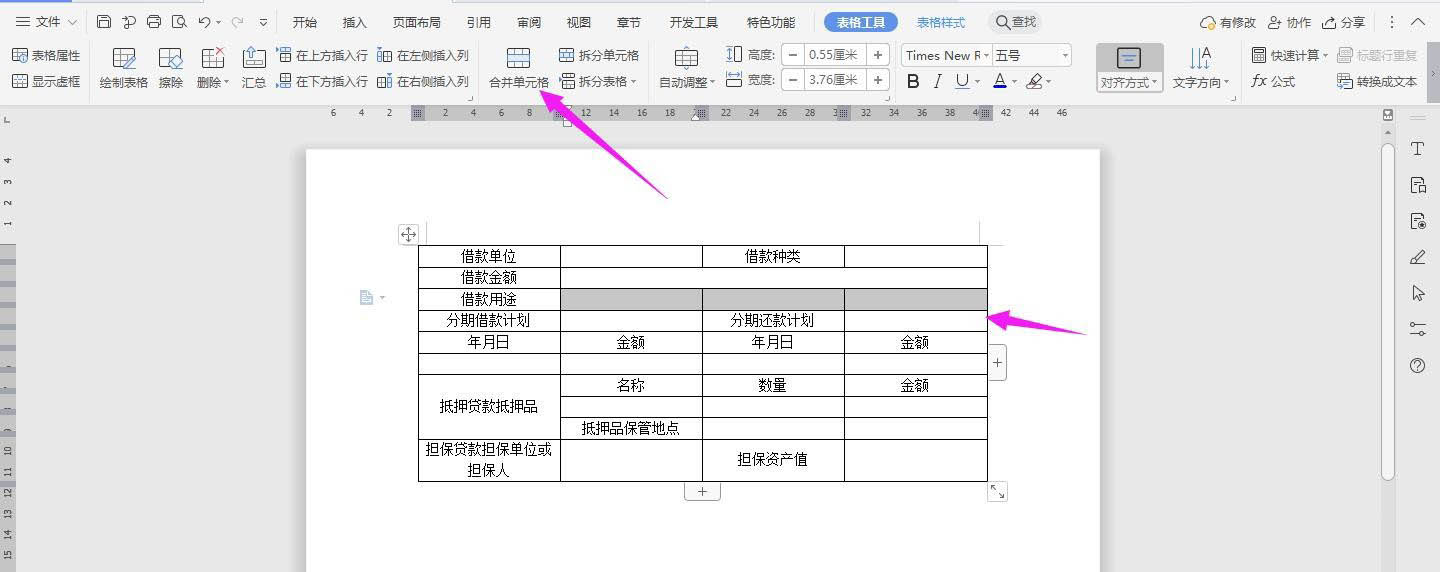Image resolution: width=1440 pixels, height=572 pixels.
Task: Click the table resize handle at corner
Action: (x=997, y=491)
